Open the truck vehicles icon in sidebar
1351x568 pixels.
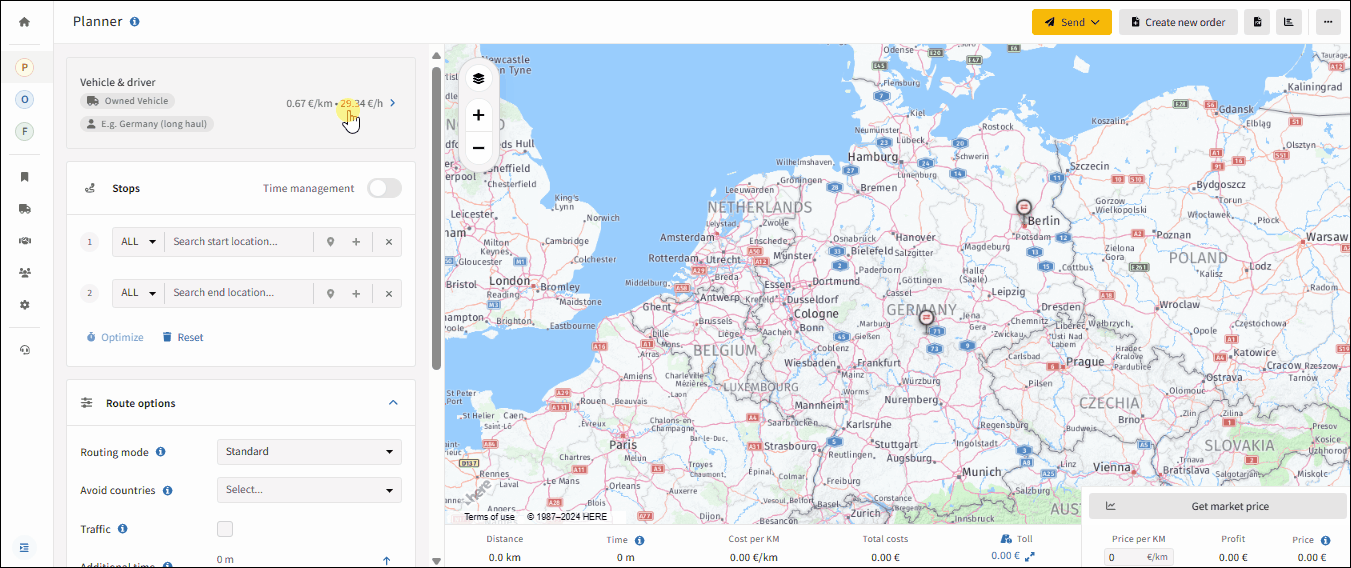(x=25, y=209)
